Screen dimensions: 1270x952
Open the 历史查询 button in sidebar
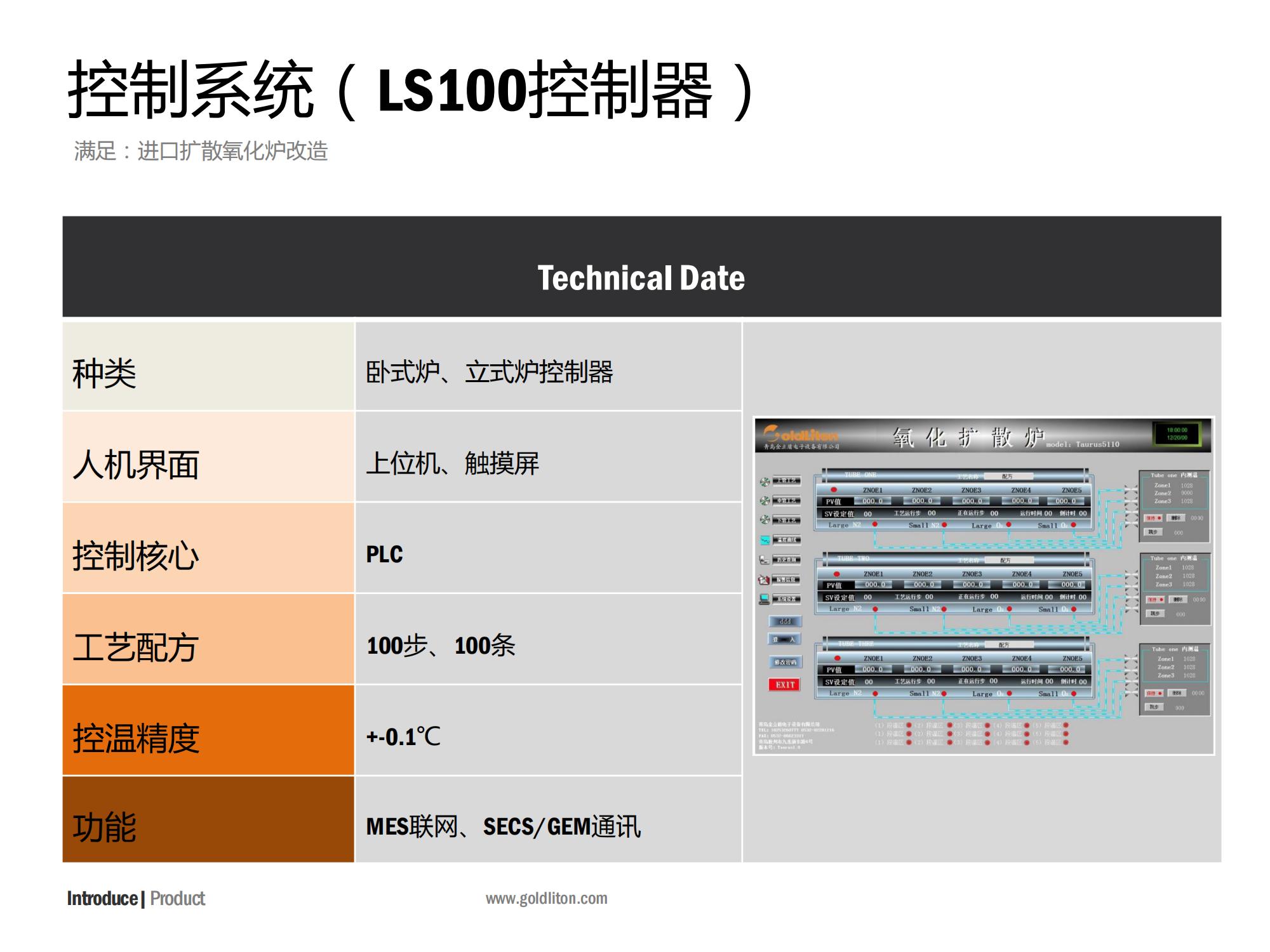[x=787, y=560]
